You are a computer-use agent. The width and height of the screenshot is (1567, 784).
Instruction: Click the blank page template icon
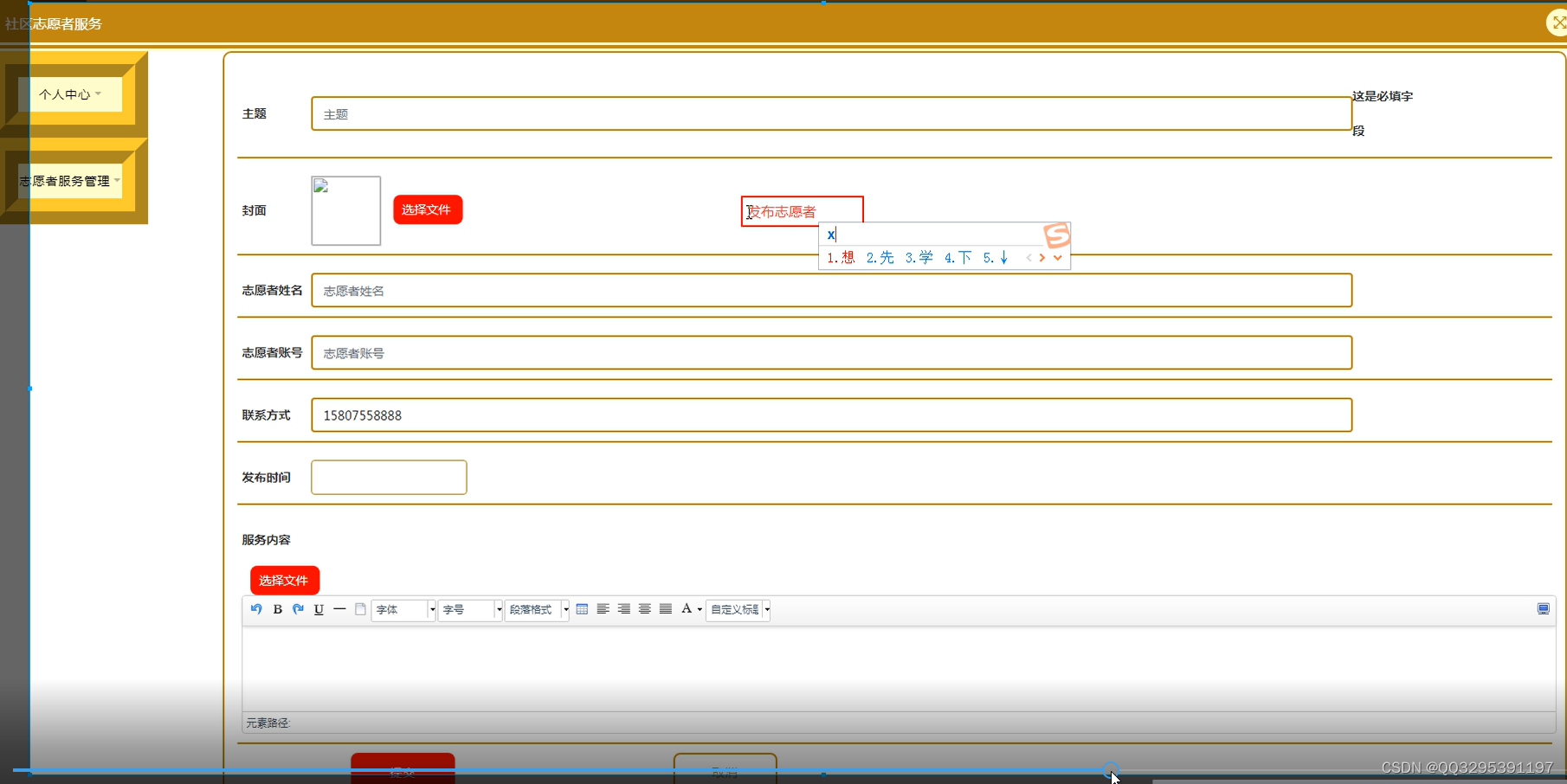pyautogui.click(x=360, y=609)
